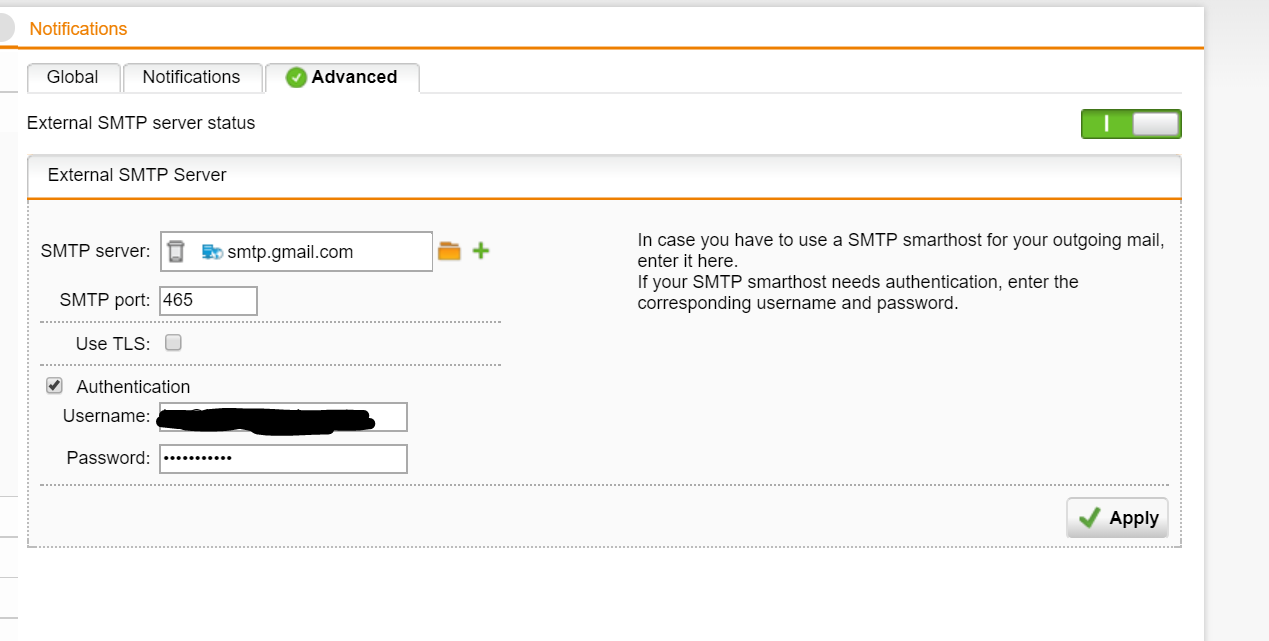Apply the SMTP settings

[x=1117, y=517]
